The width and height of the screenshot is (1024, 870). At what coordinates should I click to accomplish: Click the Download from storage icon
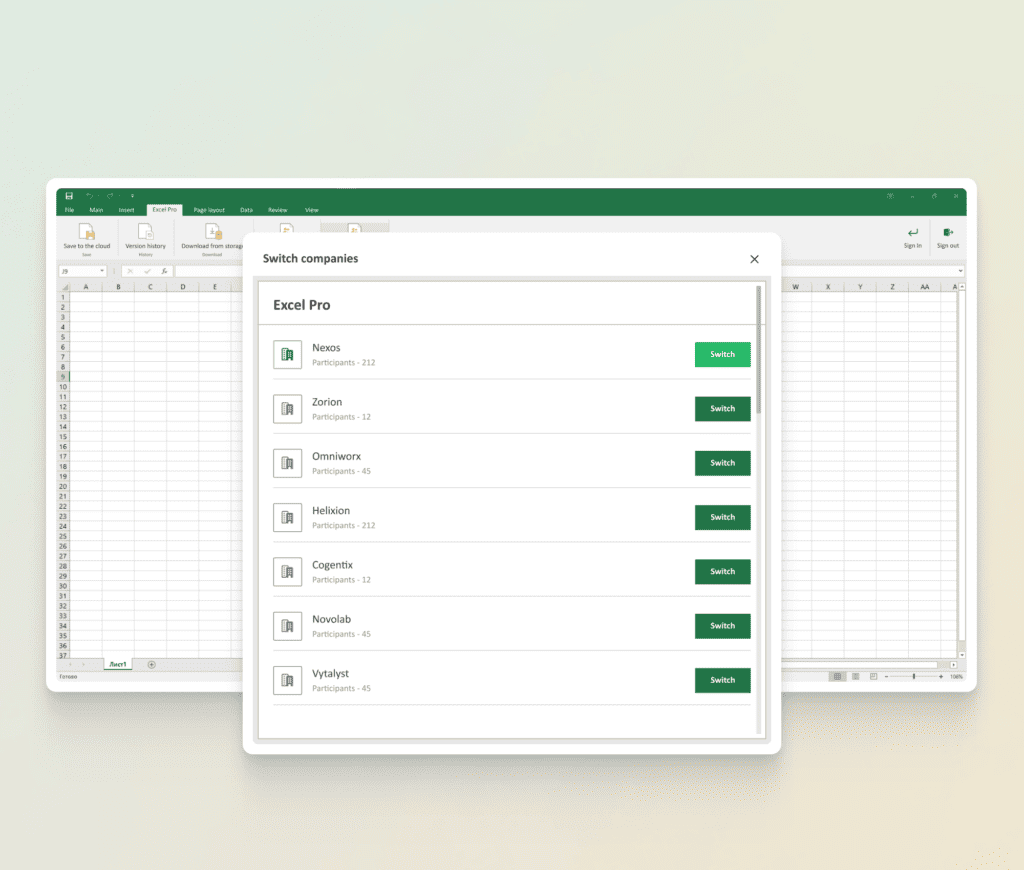[213, 232]
